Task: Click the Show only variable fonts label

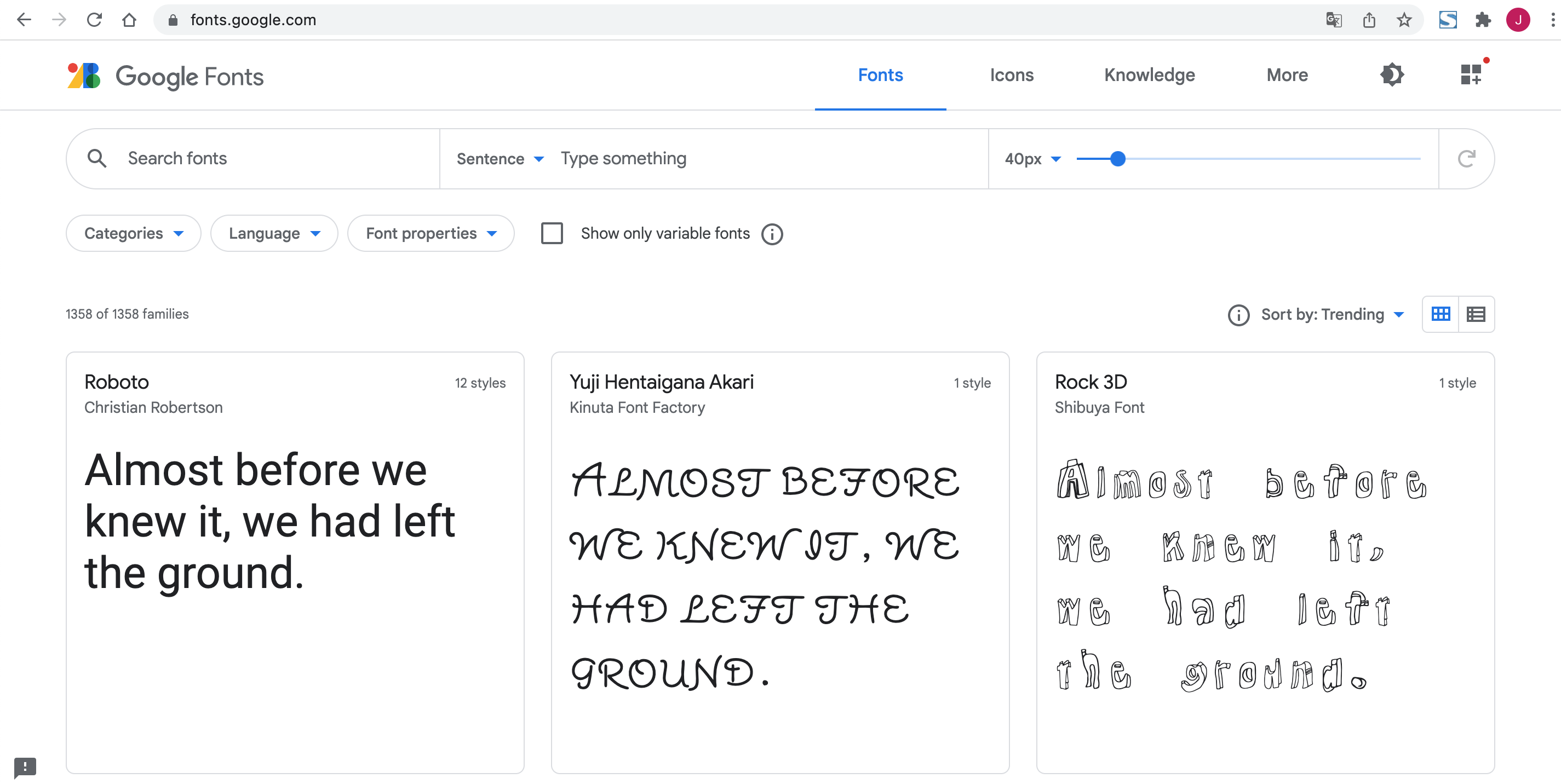Action: [665, 233]
